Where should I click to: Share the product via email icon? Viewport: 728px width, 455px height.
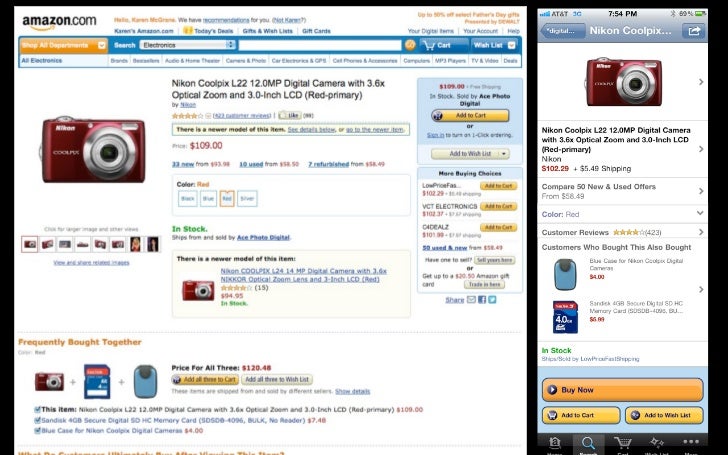471,299
